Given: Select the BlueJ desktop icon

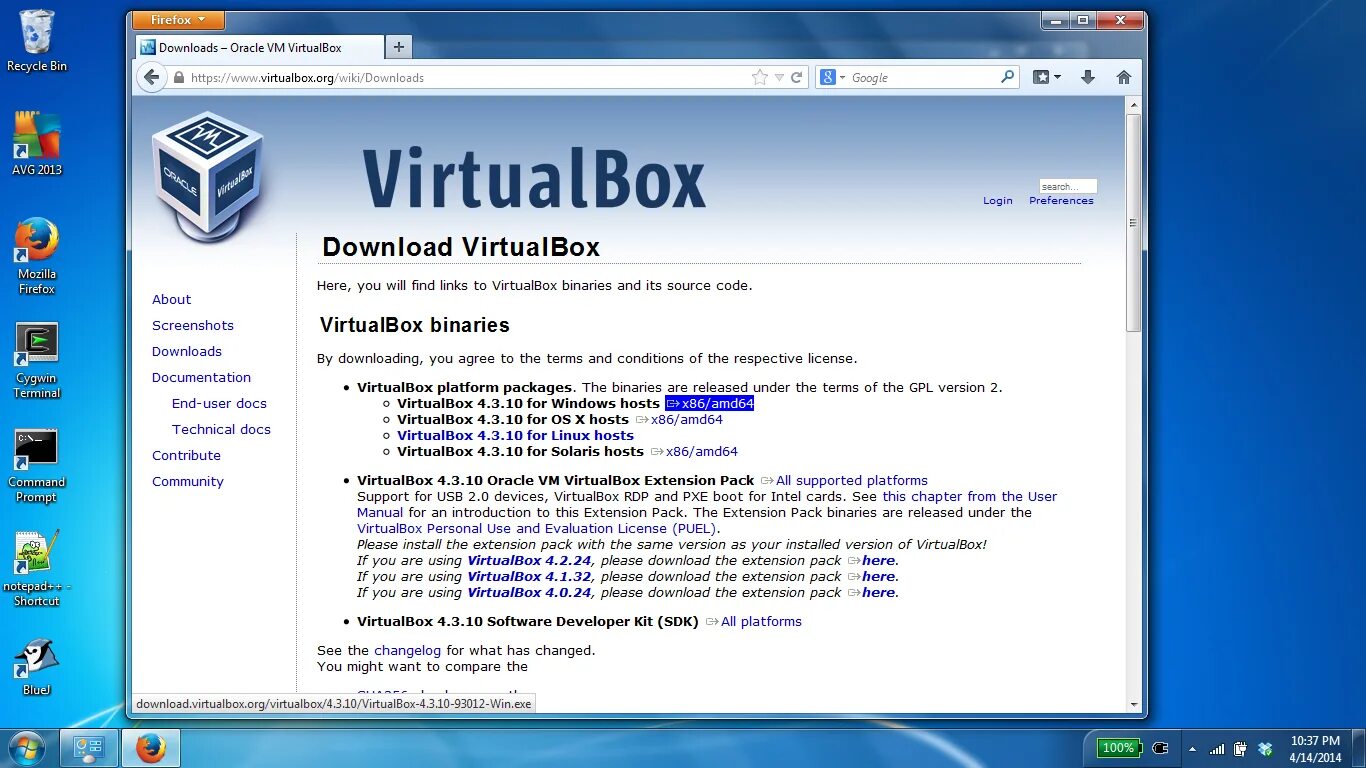Looking at the screenshot, I should click(37, 667).
